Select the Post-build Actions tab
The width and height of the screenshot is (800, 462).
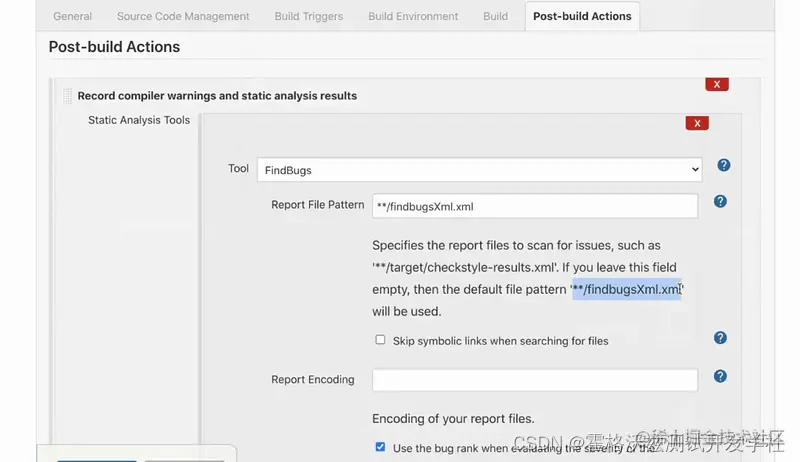point(582,16)
